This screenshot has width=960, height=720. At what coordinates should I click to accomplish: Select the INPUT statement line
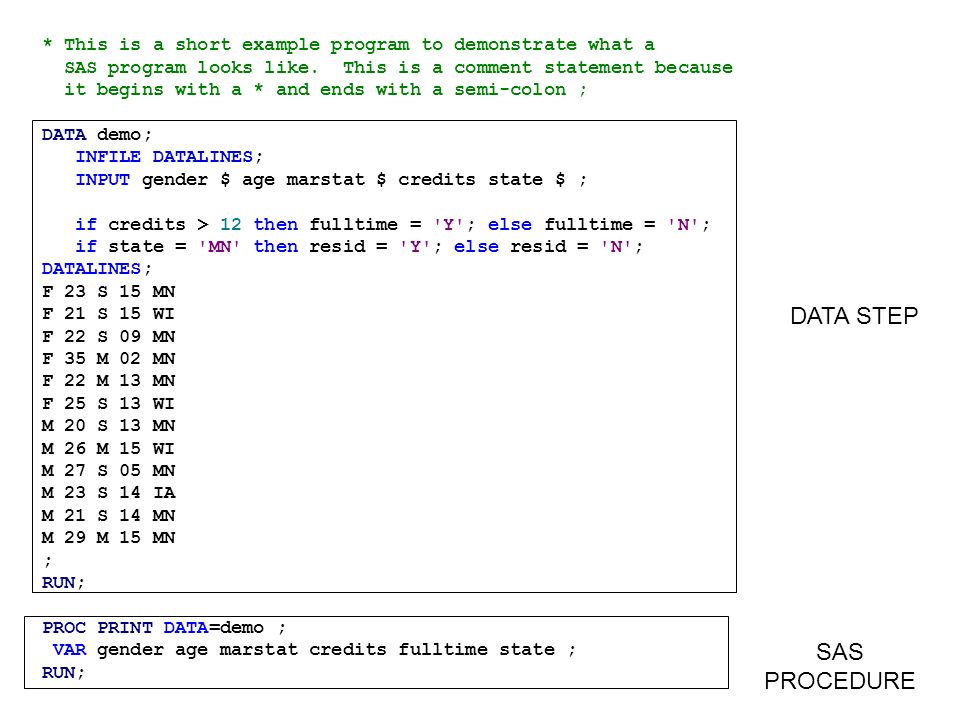[331, 180]
